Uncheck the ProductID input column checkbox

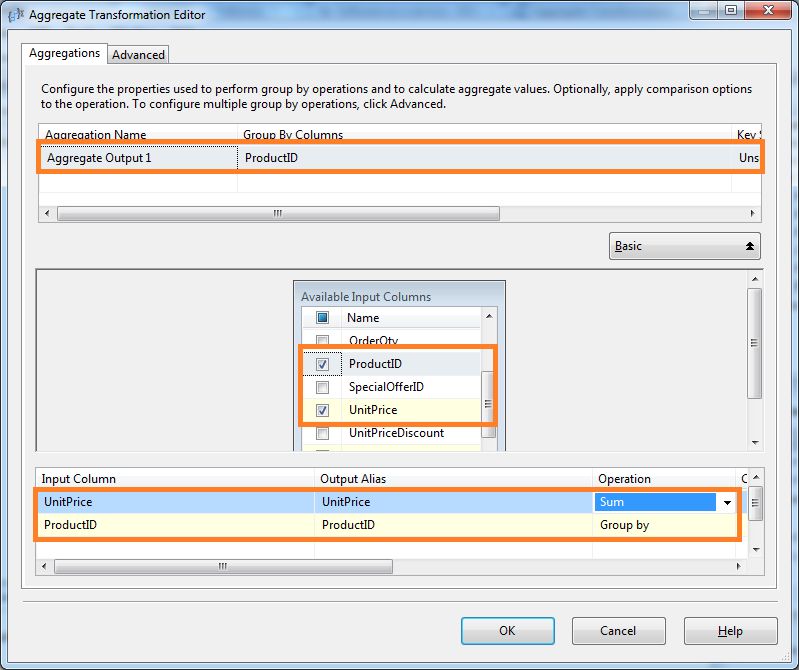[x=322, y=364]
